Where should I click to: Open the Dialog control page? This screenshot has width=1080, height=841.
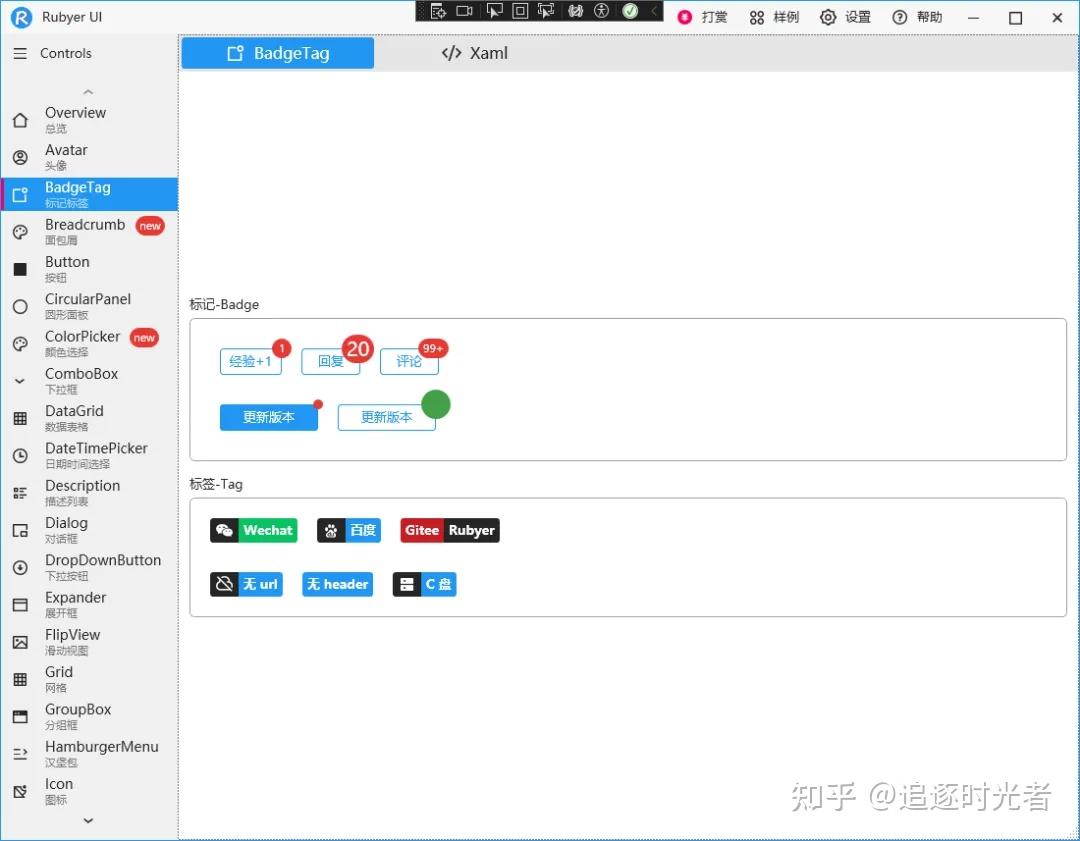[66, 529]
